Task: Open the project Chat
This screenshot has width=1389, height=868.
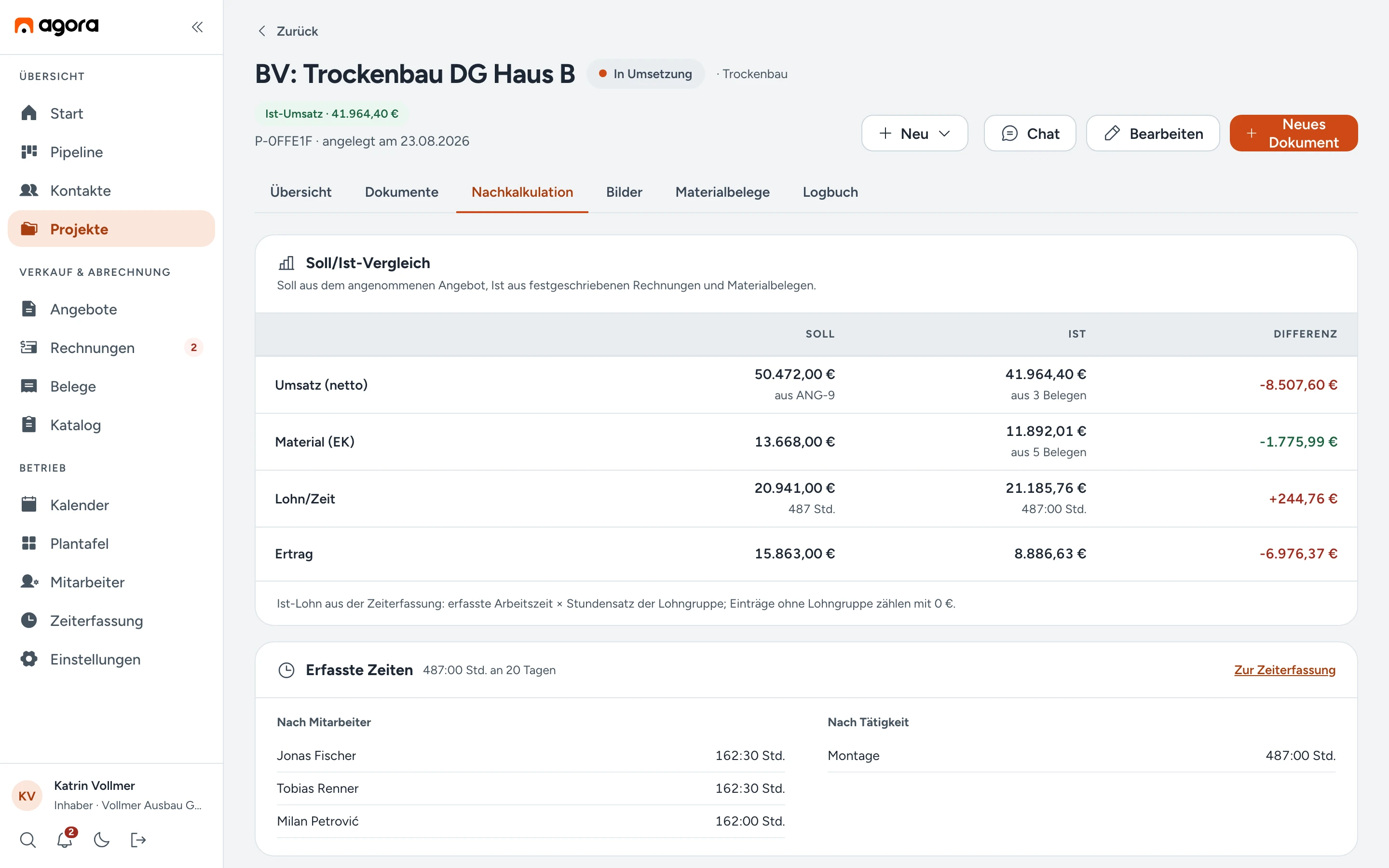Action: [x=1030, y=133]
